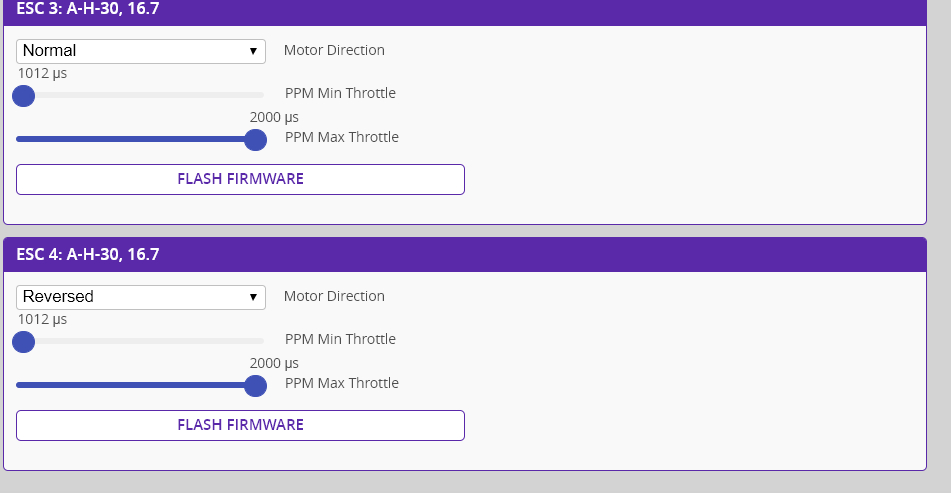Click ESC 4 PPM Min Throttle label
The image size is (951, 493).
[340, 339]
